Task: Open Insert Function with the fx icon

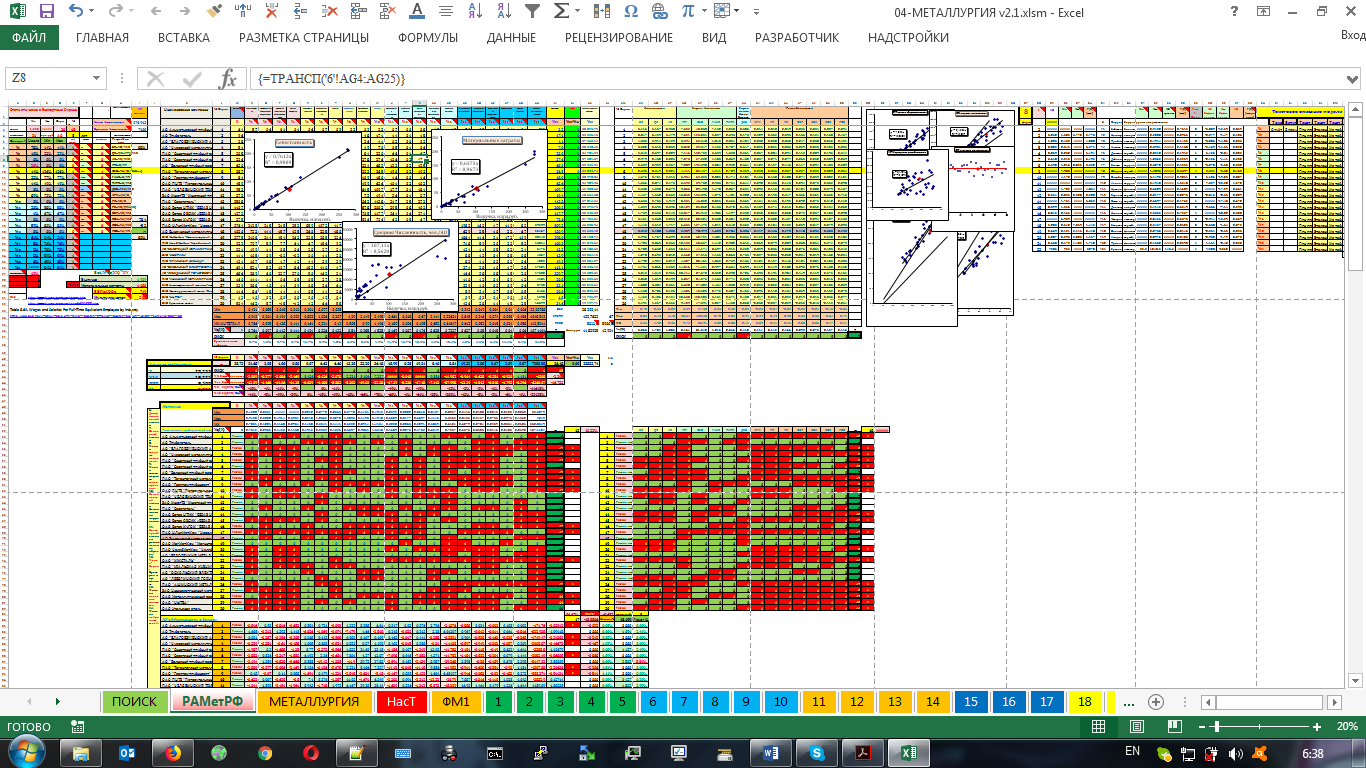Action: [228, 79]
